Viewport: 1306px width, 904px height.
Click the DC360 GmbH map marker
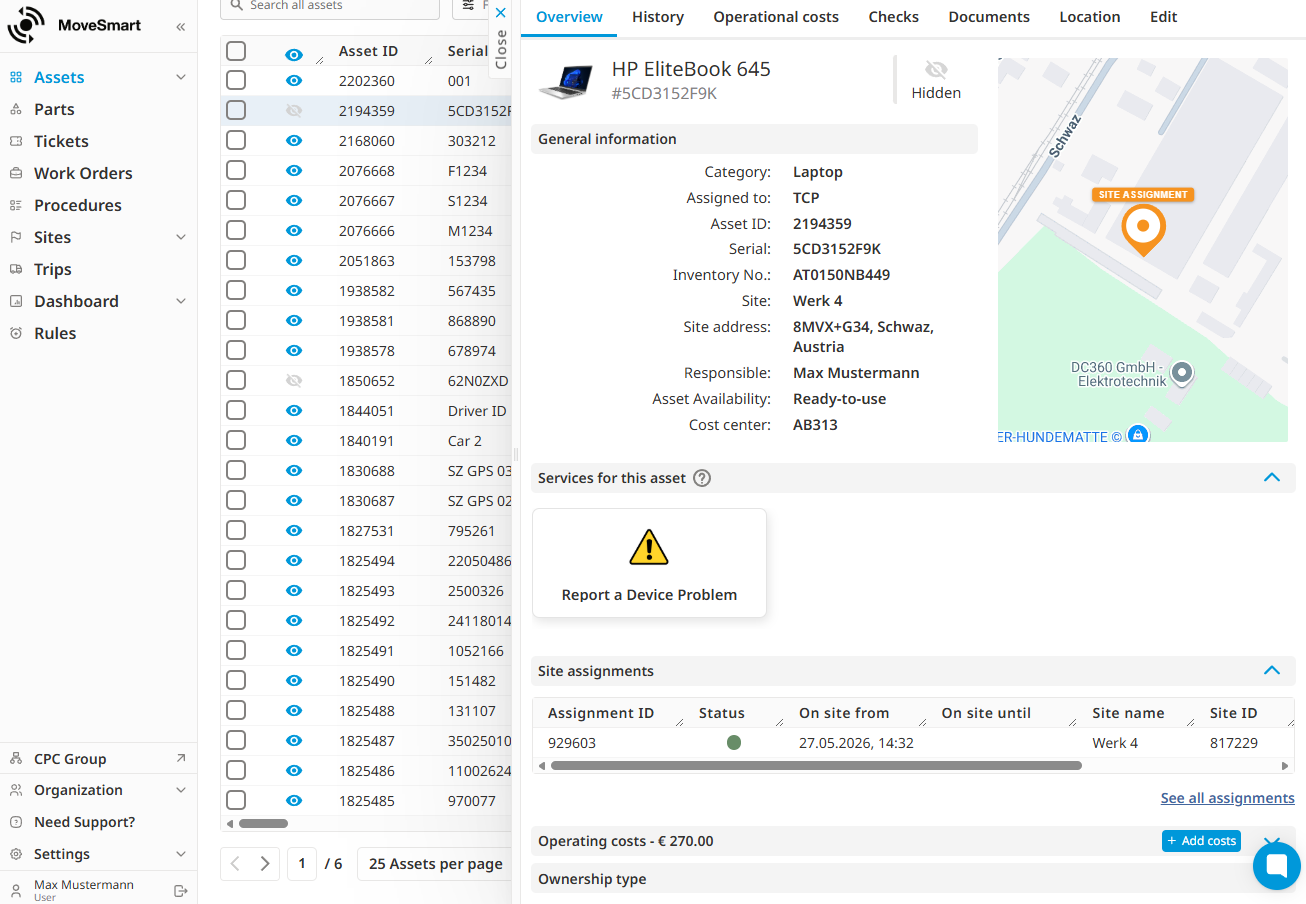coord(1183,374)
